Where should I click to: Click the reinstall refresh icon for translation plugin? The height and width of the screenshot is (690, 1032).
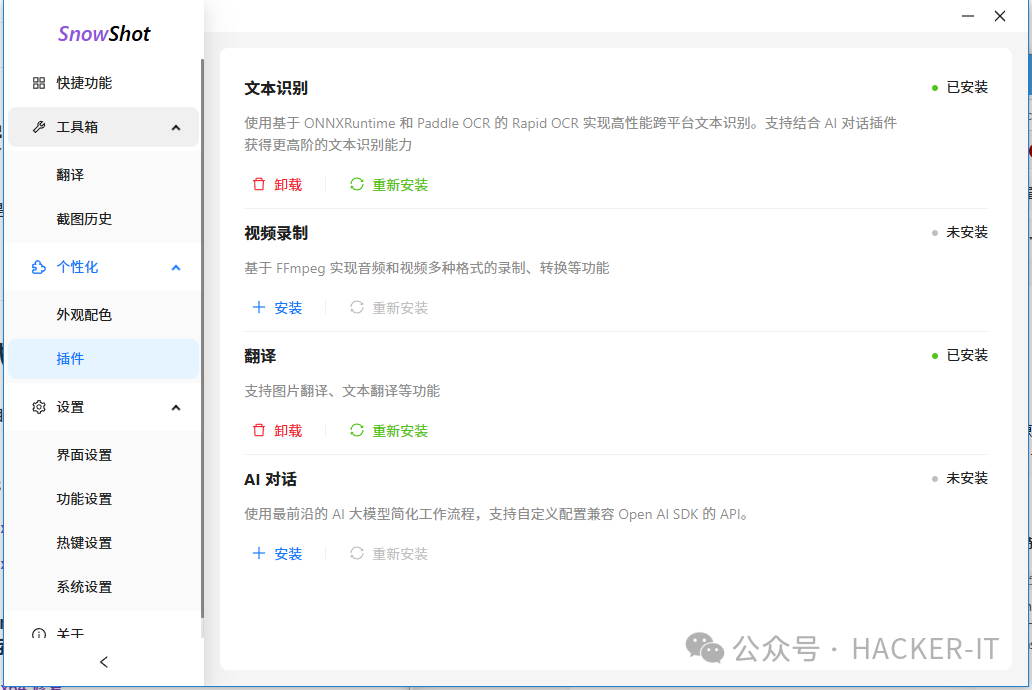tap(357, 431)
